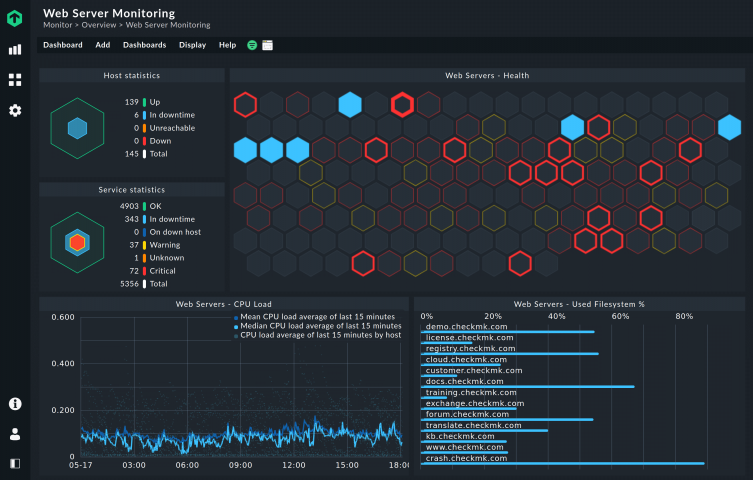
Task: Click the Host statistics panel title
Action: click(132, 75)
